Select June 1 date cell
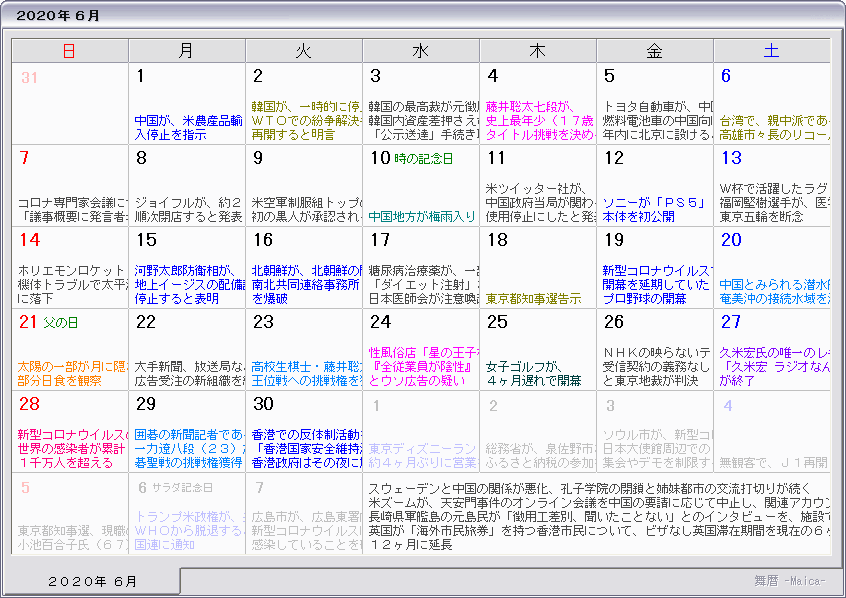The height and width of the screenshot is (598, 846). click(187, 103)
